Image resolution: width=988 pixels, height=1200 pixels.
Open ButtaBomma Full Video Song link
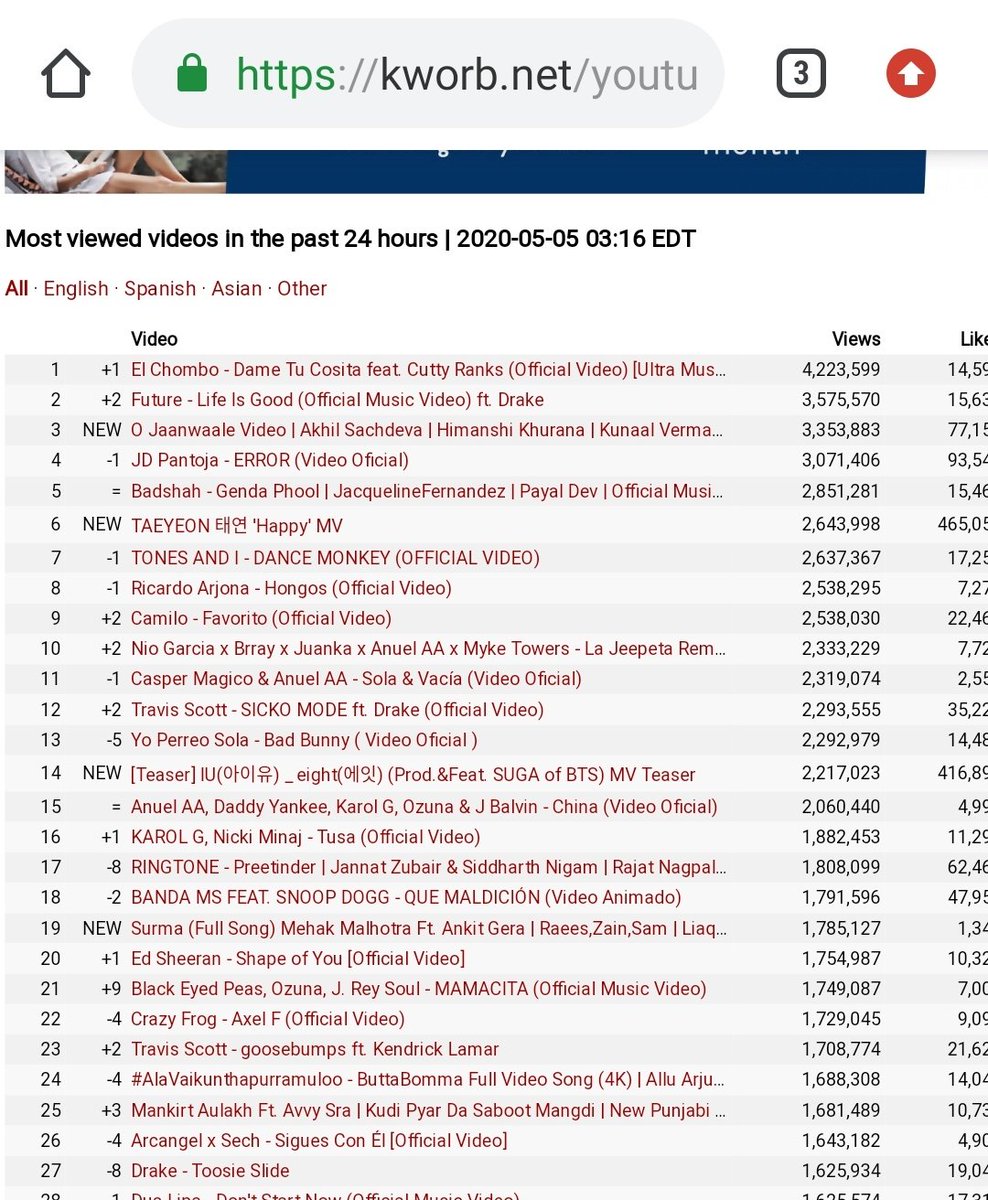click(428, 1079)
